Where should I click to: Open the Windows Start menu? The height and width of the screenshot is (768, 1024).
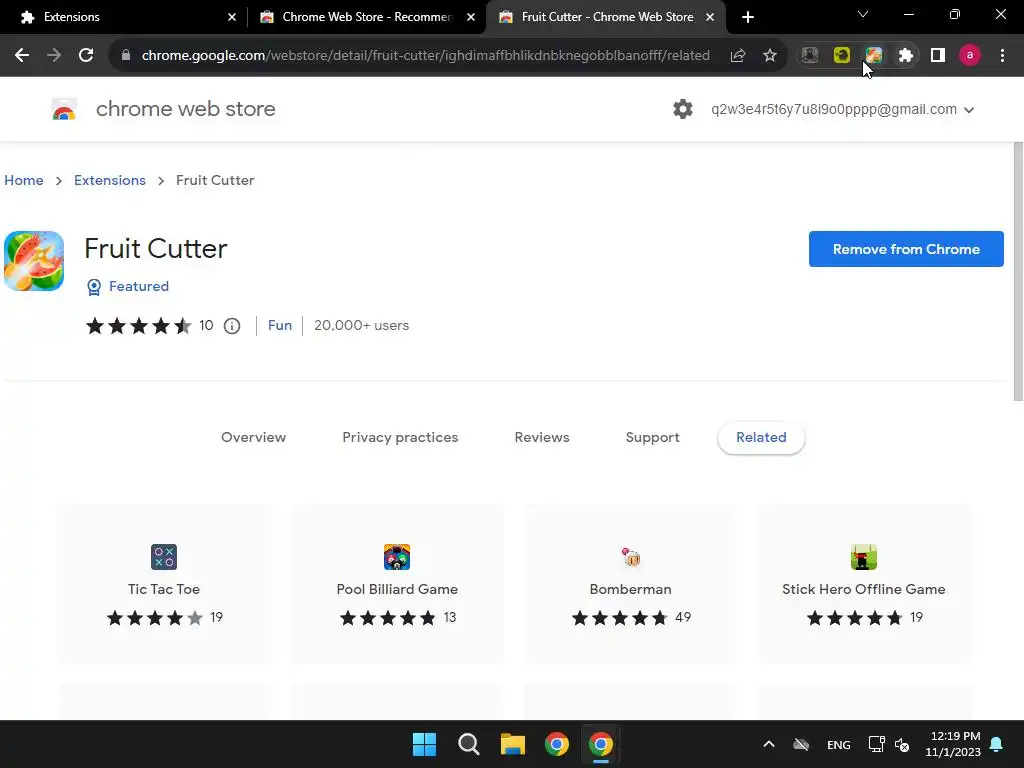(424, 744)
